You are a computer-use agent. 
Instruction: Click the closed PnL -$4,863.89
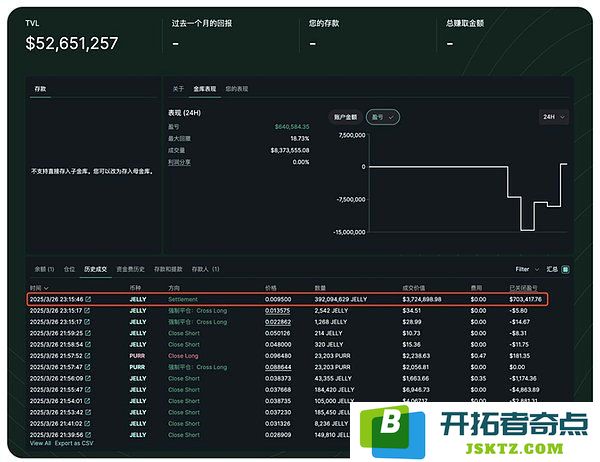pyautogui.click(x=524, y=390)
